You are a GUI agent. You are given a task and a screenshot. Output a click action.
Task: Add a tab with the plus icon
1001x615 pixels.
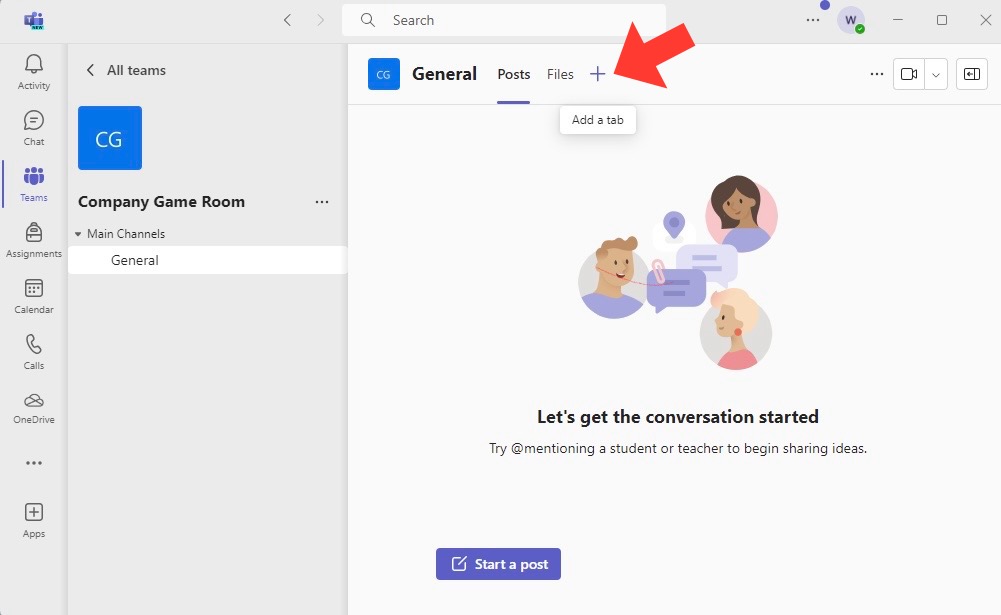(598, 74)
